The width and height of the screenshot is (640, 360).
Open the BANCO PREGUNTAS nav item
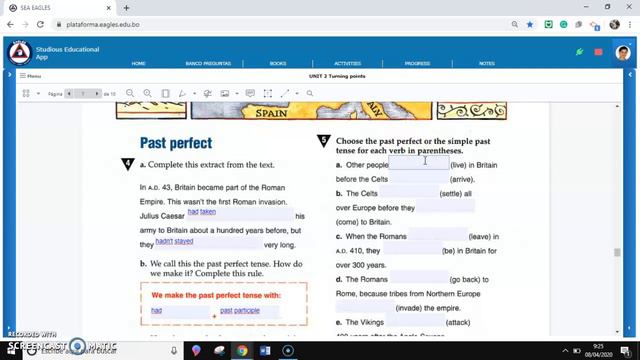208,64
